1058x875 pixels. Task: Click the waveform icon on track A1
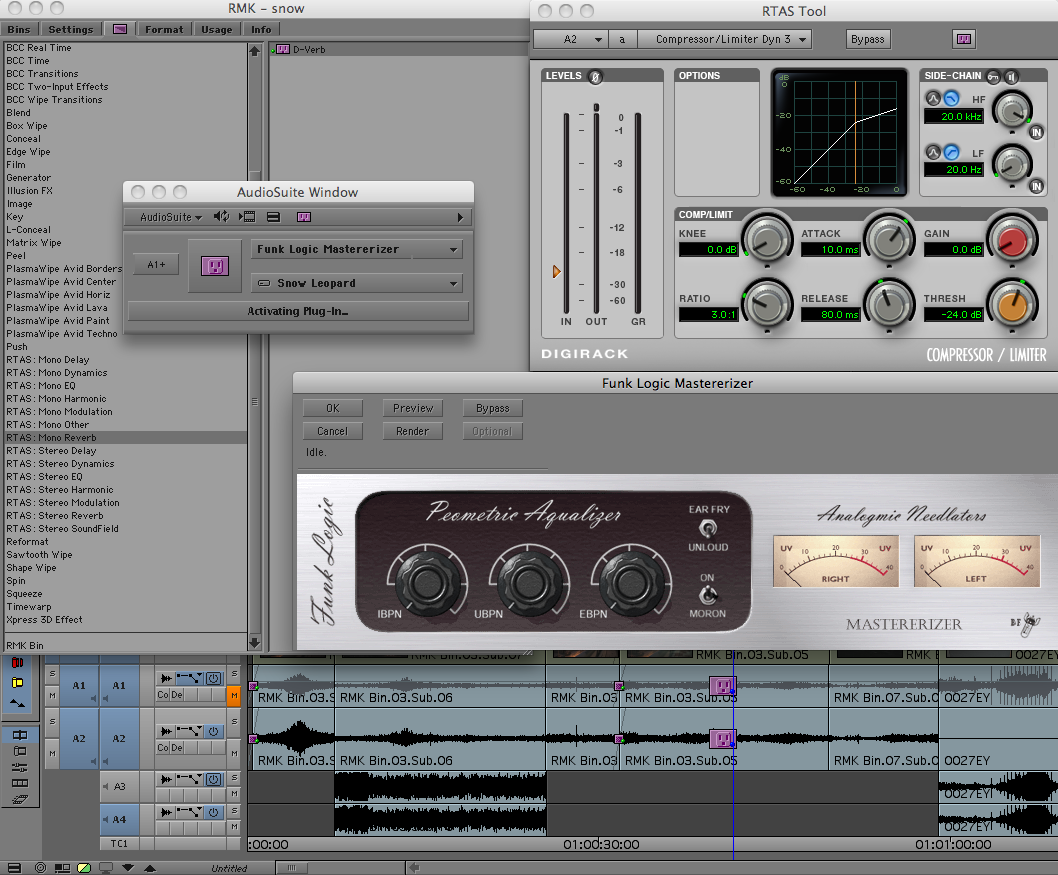pos(166,678)
